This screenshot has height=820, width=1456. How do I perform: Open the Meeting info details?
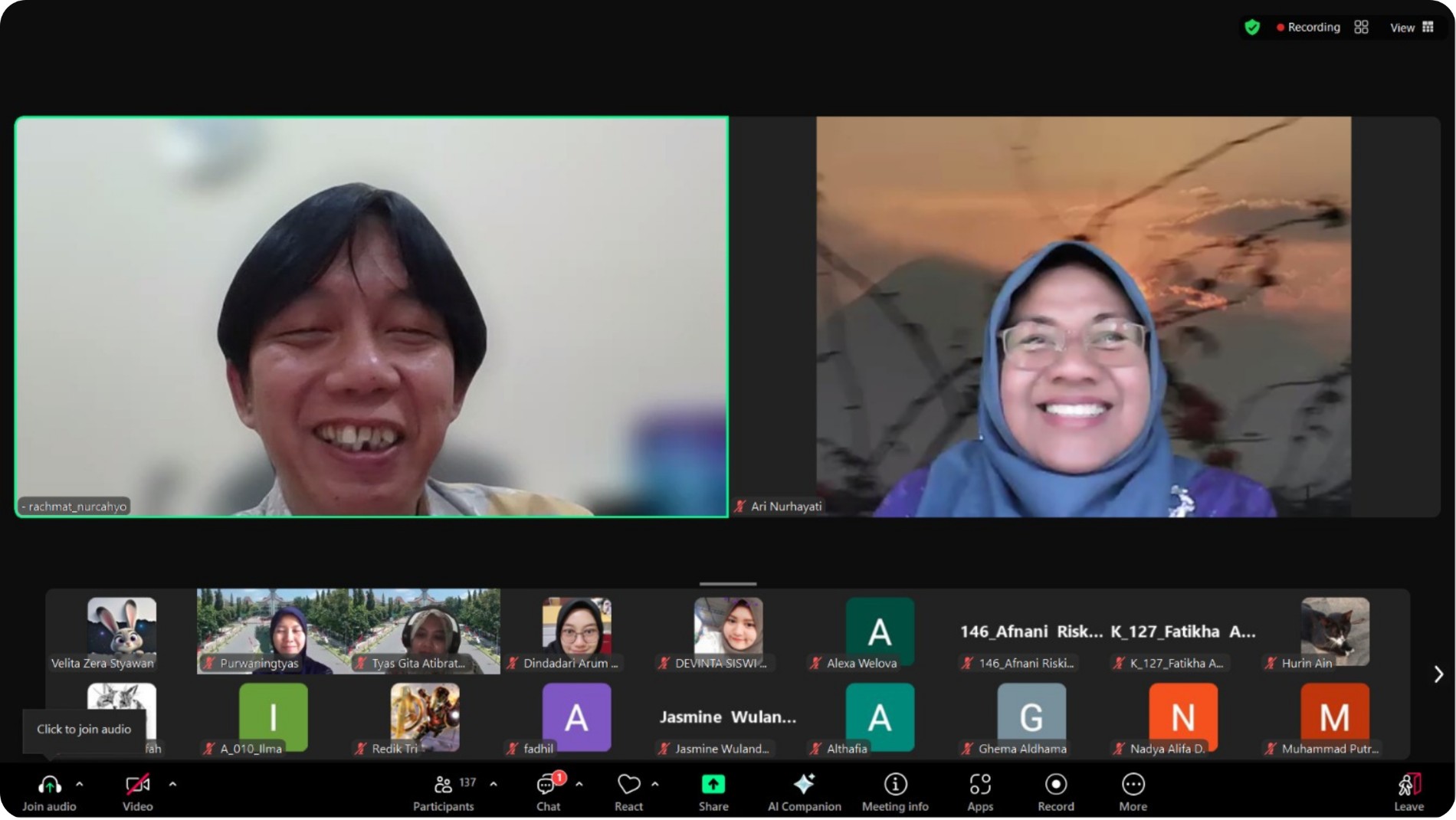pos(895,792)
